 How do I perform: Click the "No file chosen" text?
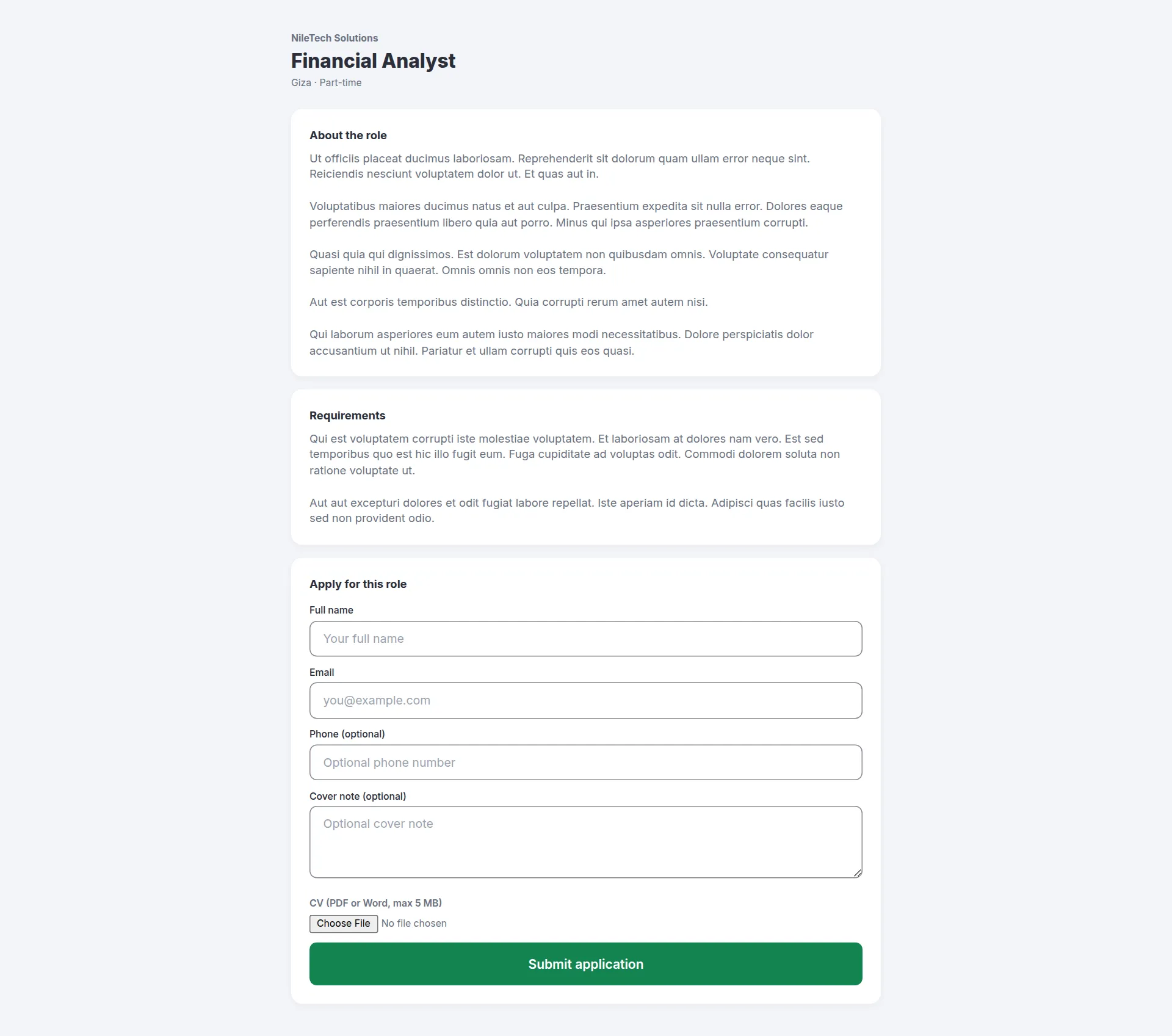click(x=414, y=924)
